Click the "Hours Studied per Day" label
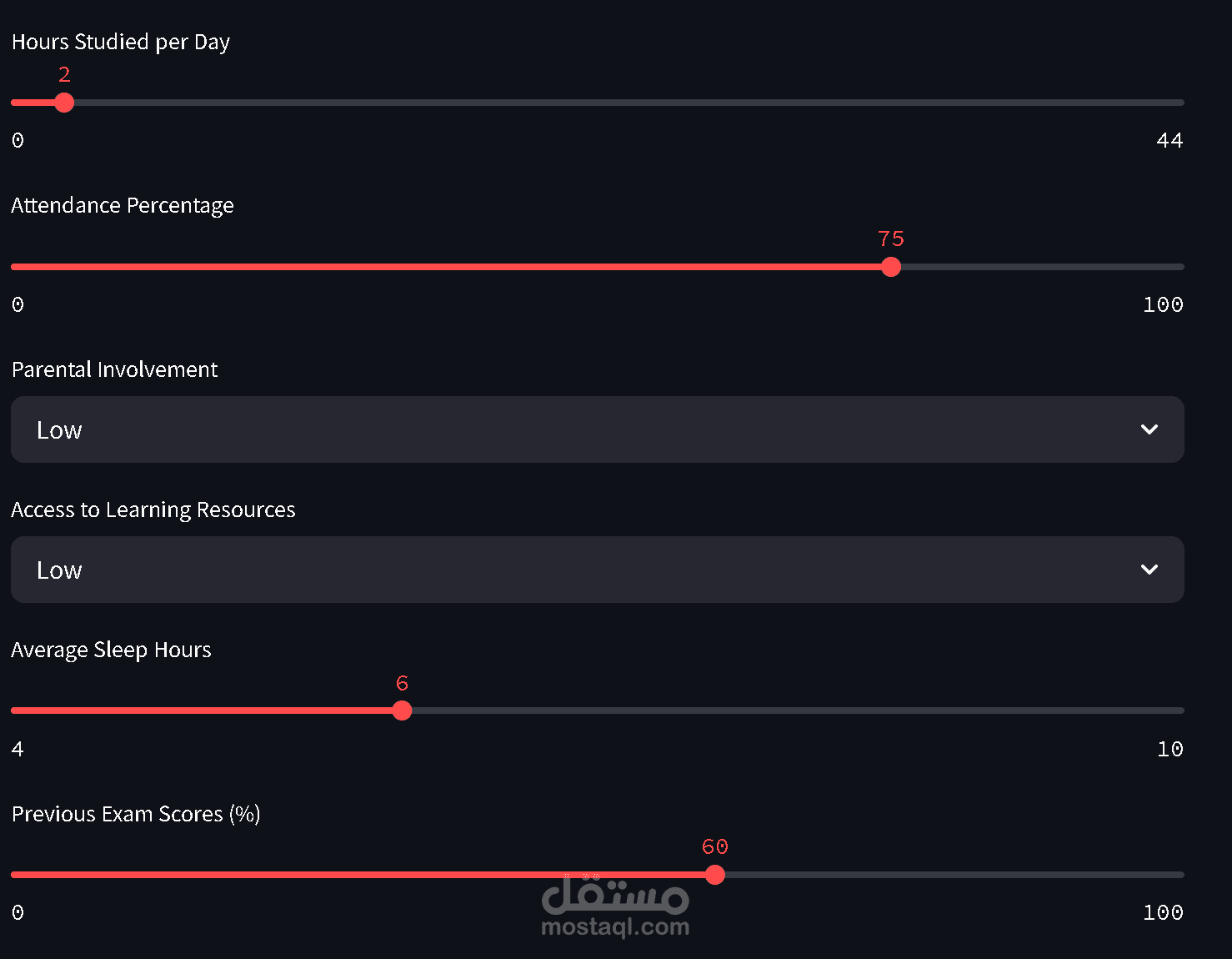The width and height of the screenshot is (1232, 959). (121, 42)
